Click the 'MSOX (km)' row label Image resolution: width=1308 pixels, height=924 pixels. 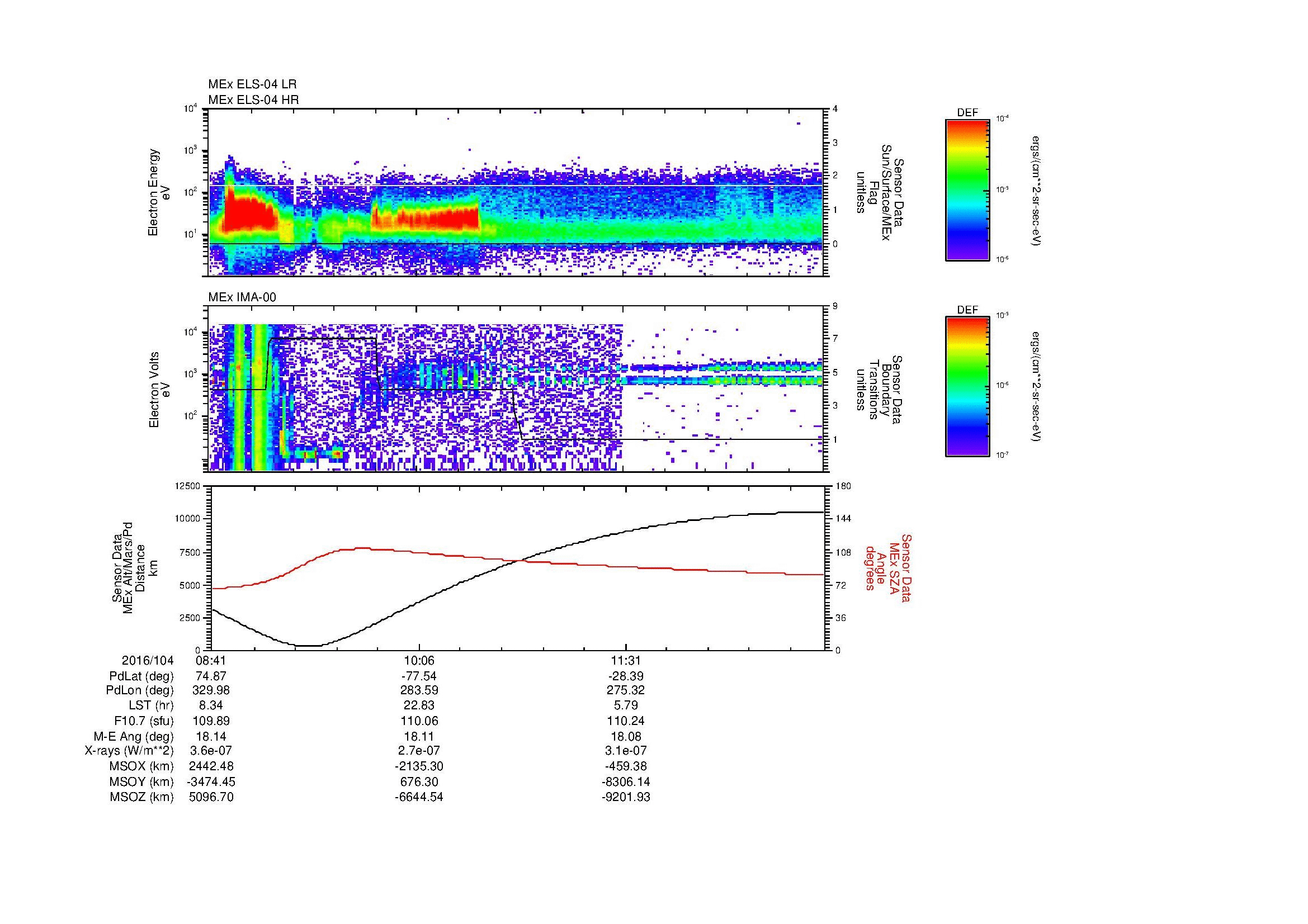pyautogui.click(x=142, y=767)
